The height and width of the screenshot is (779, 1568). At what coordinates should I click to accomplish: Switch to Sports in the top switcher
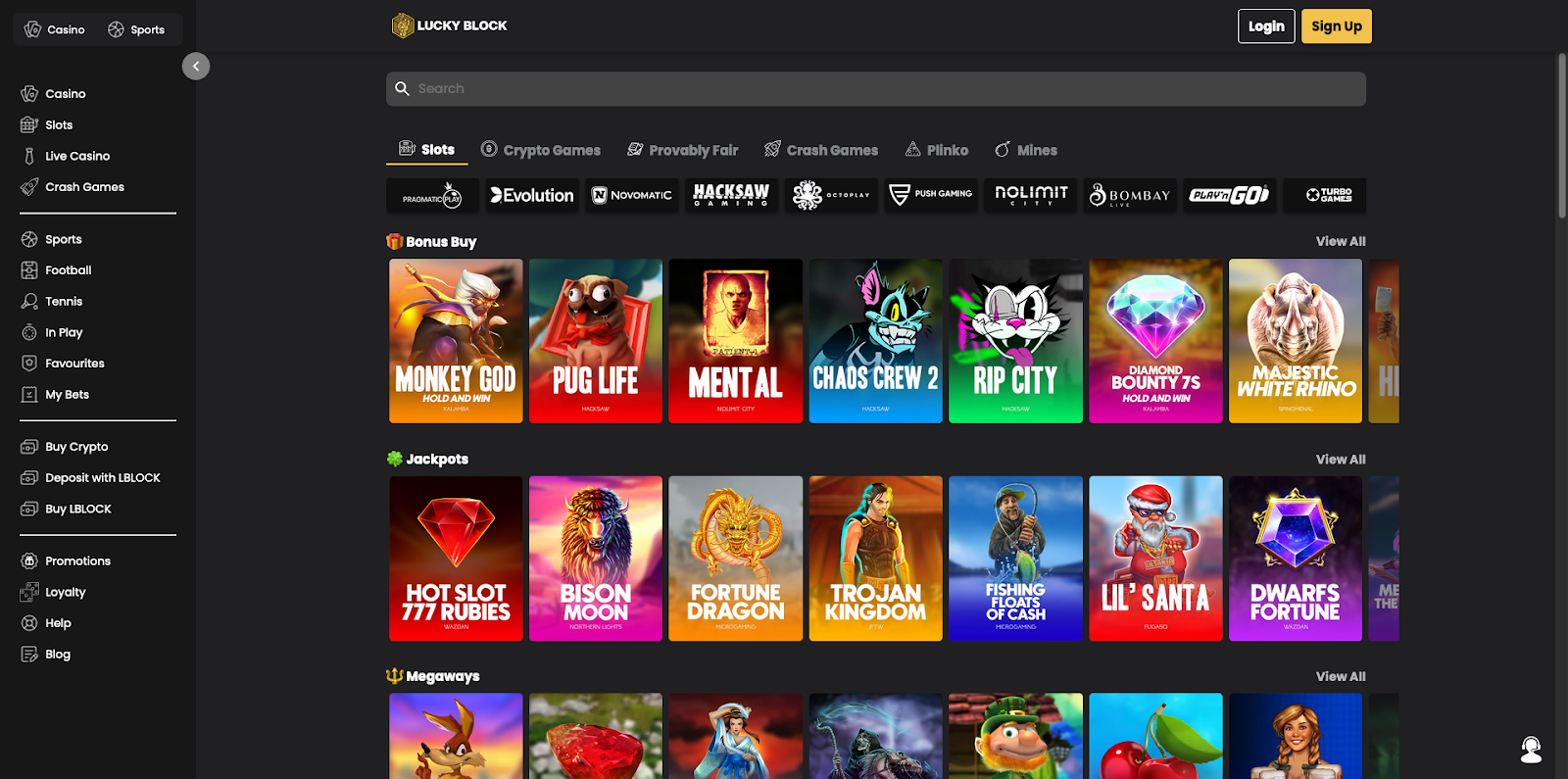coord(136,29)
